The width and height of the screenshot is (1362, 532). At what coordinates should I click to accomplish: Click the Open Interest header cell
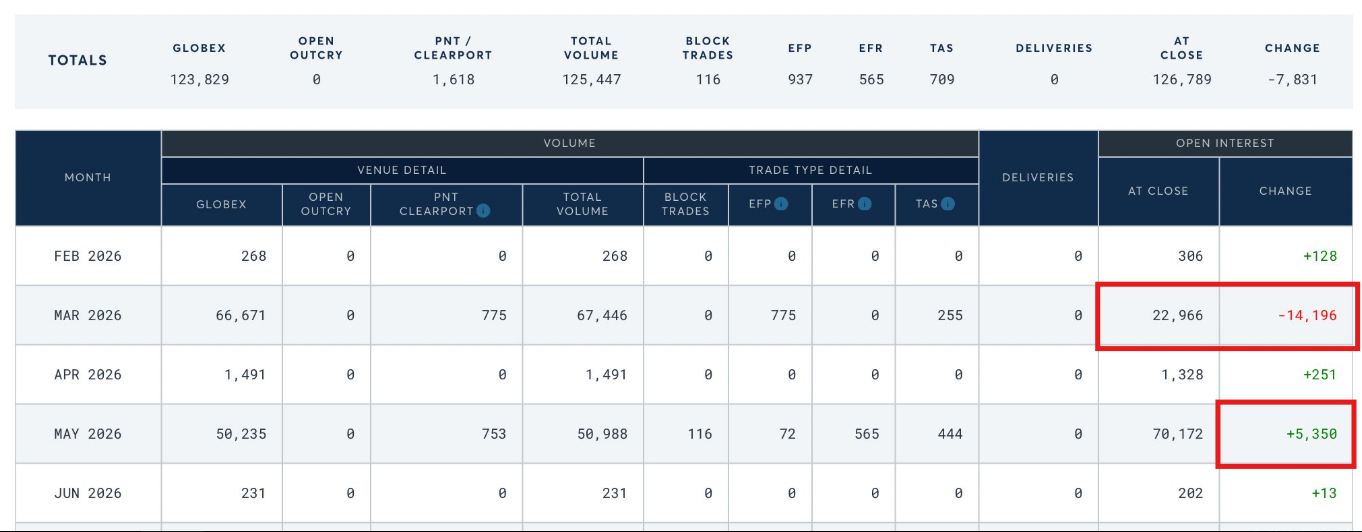pos(1225,143)
